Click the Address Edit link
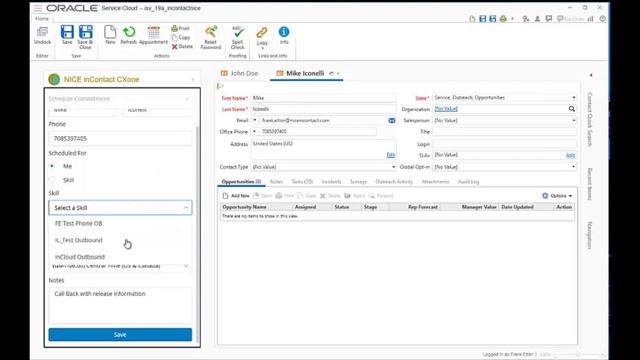Screen dimensions: 640x360 (x=391, y=155)
